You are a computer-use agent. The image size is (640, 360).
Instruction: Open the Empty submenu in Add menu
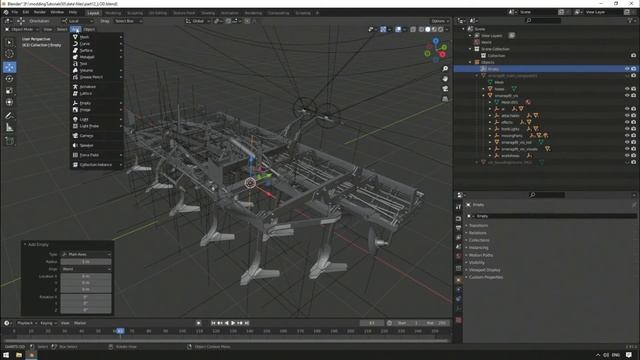97,103
